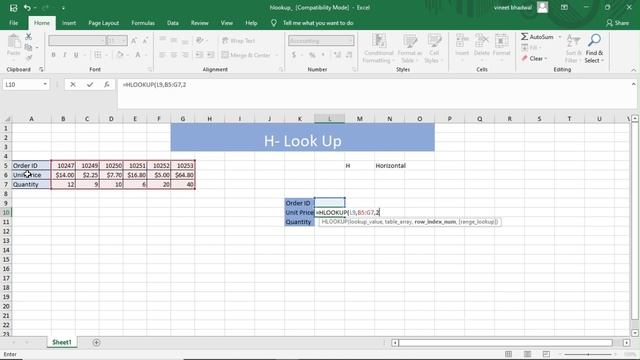Screen dimensions: 640x360
Task: Click the Paste clipboard icon
Action: (13, 42)
